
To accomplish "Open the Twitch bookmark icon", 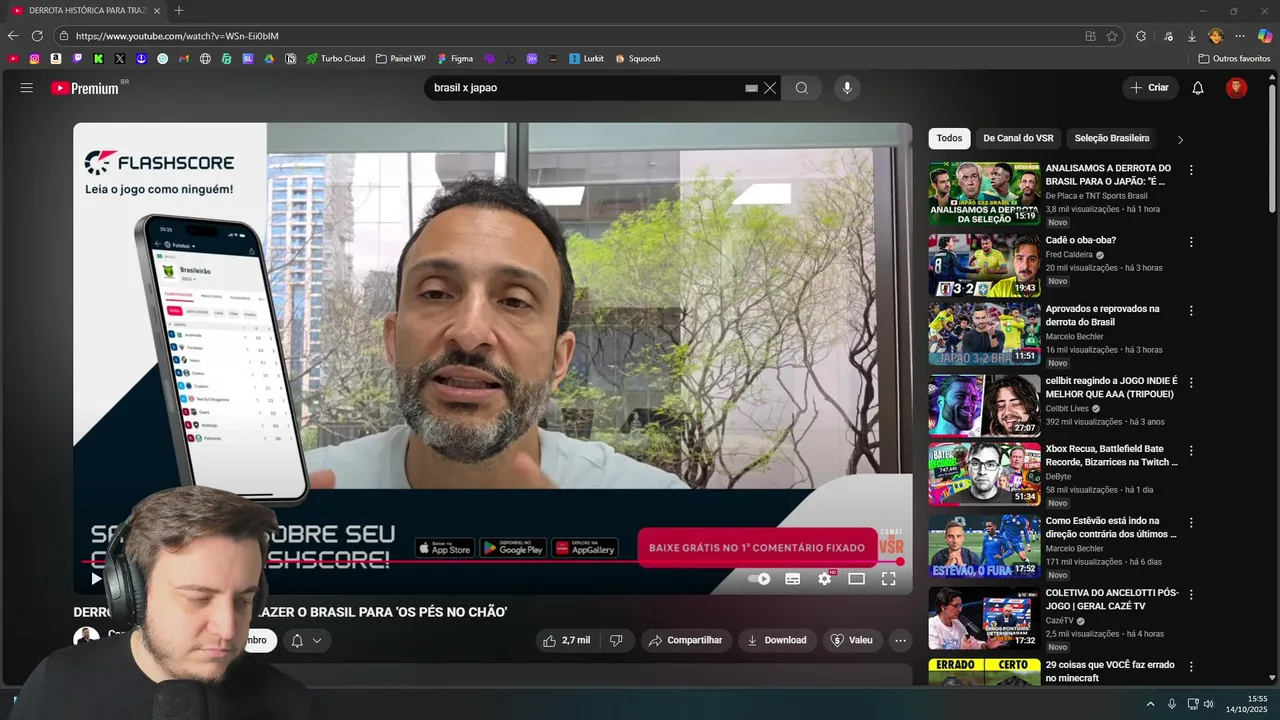I will (77, 59).
